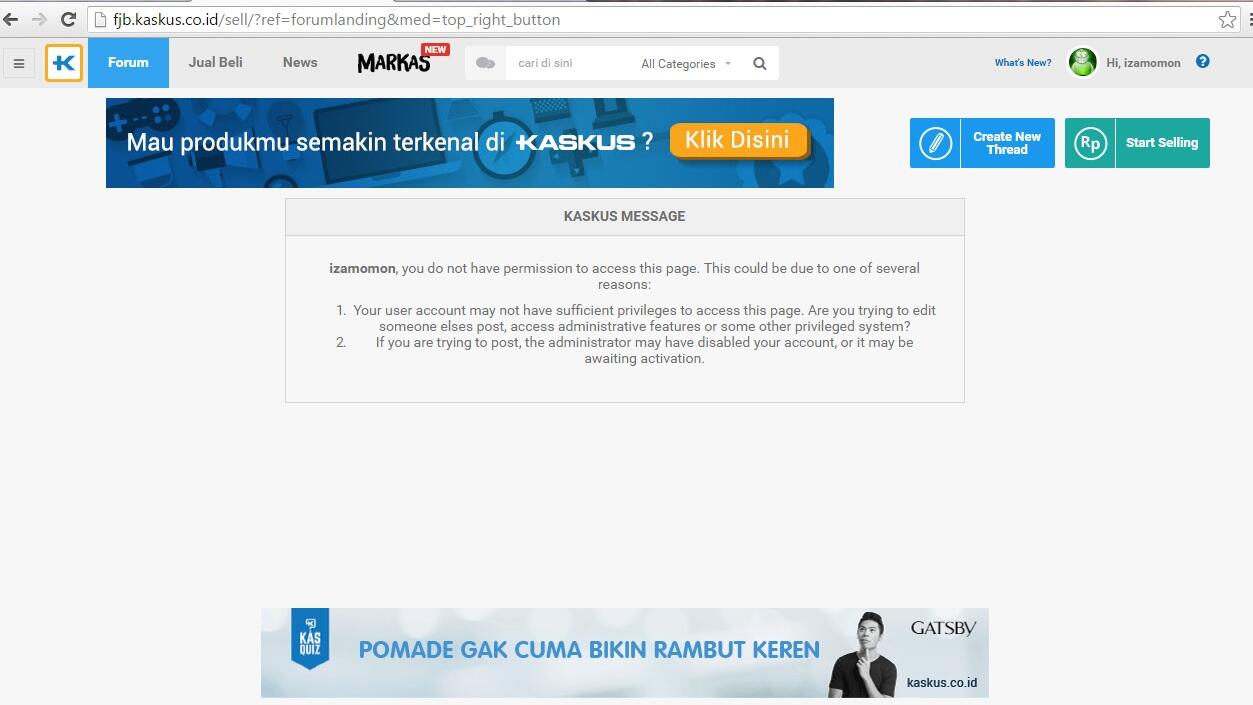Open the hamburger side menu

[x=18, y=63]
